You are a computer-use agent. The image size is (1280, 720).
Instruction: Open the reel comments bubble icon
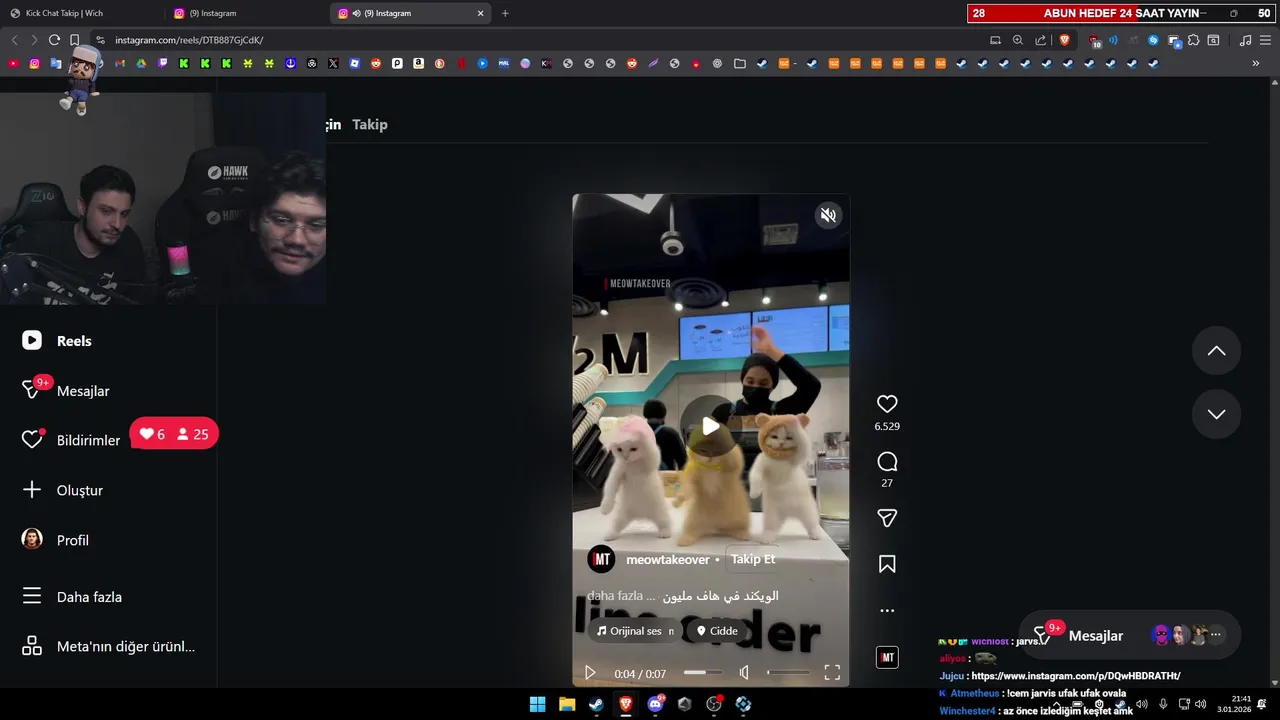point(887,462)
